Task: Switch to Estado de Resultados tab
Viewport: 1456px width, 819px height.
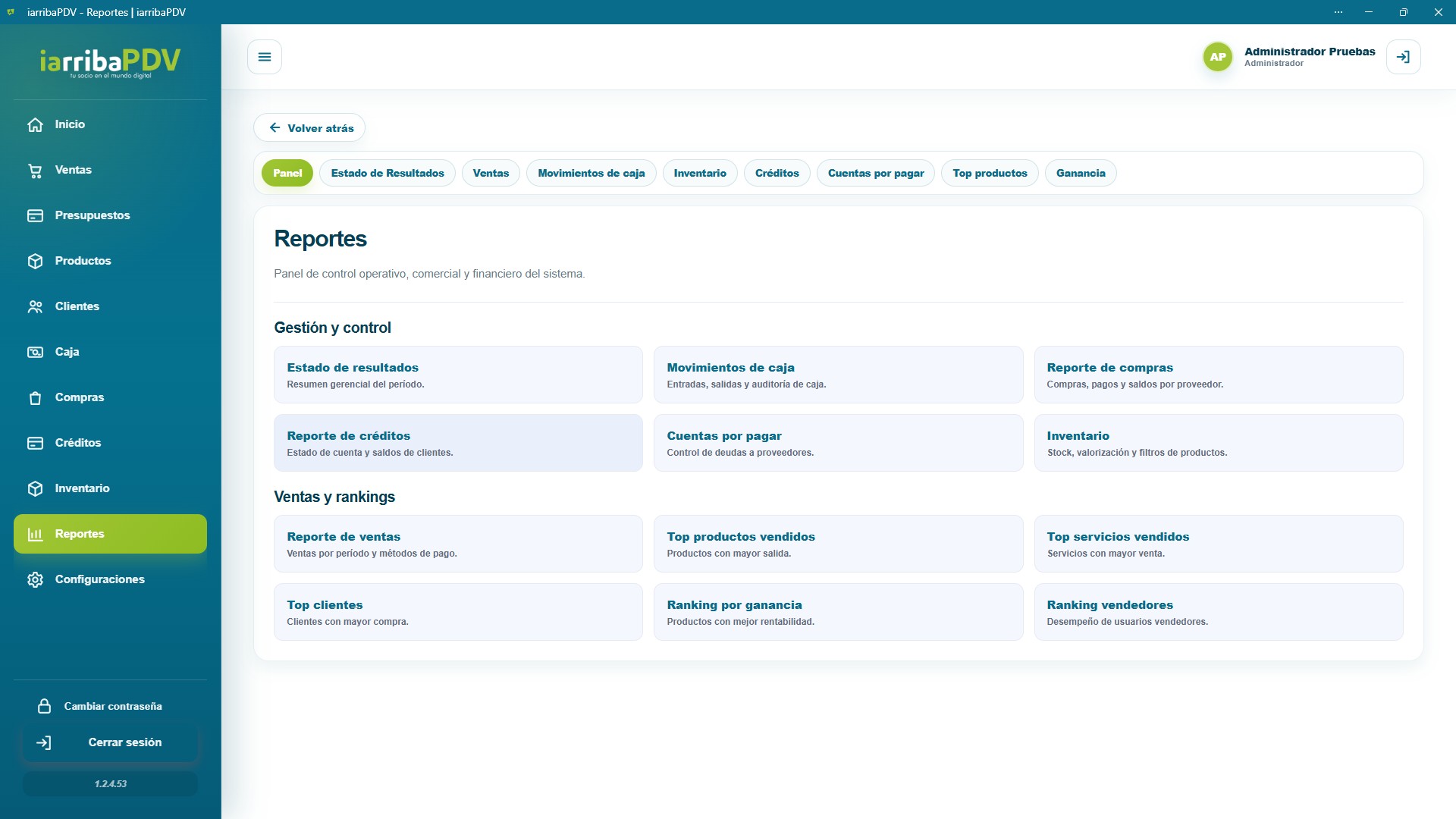Action: point(388,173)
